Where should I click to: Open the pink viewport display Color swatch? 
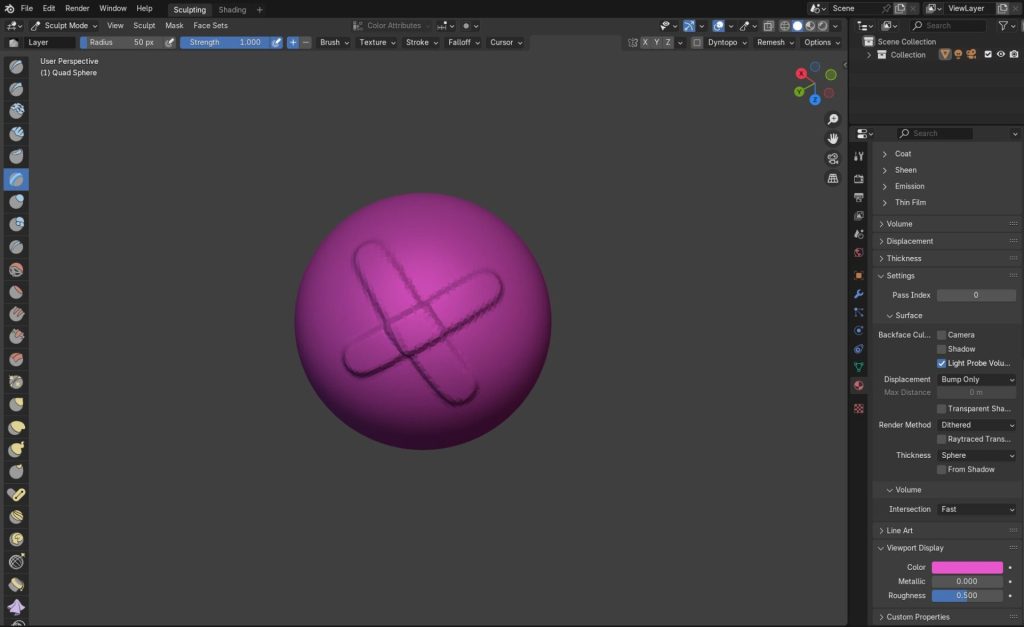pos(967,567)
